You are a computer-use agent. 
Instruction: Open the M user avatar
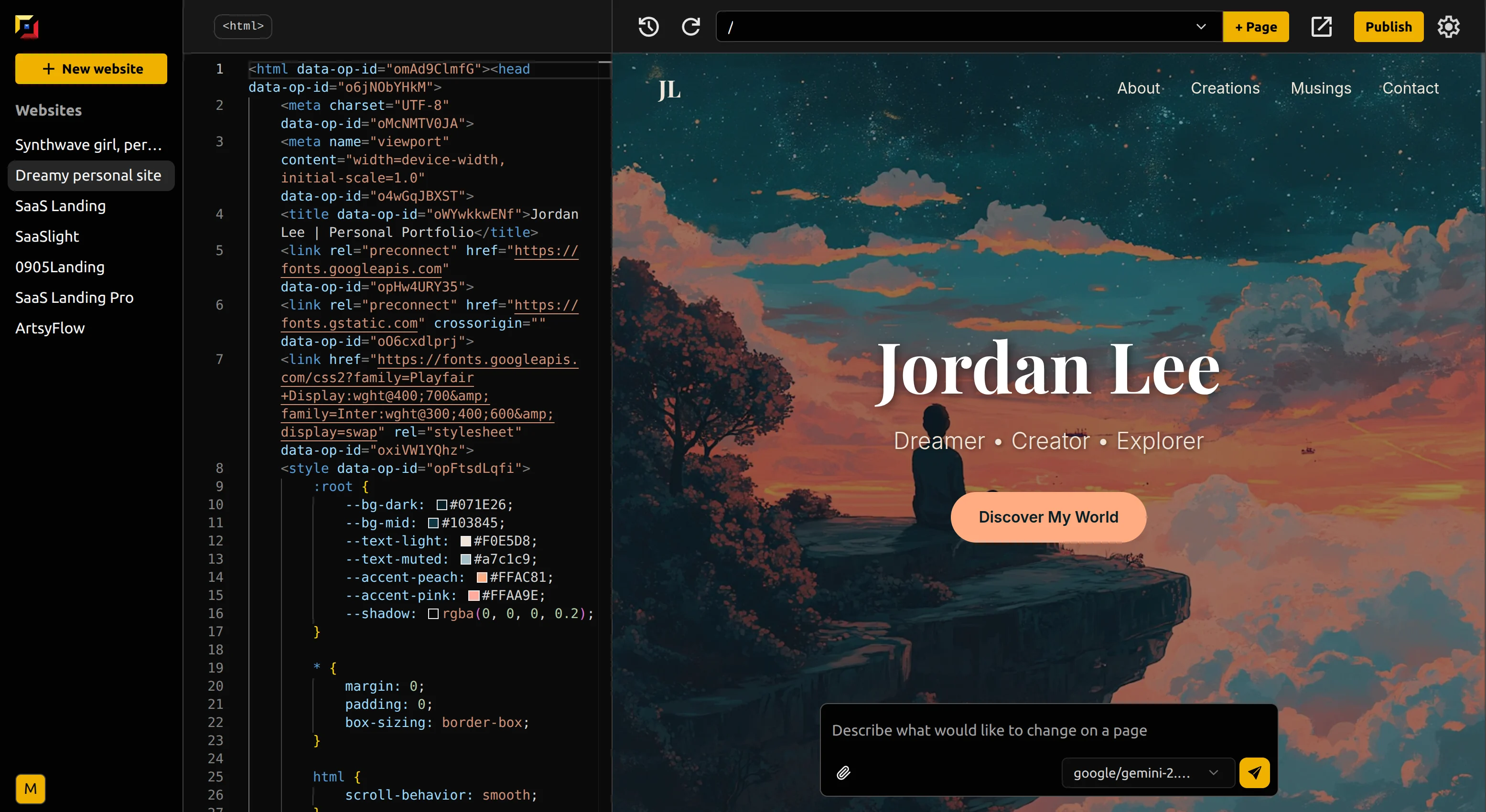click(x=30, y=788)
